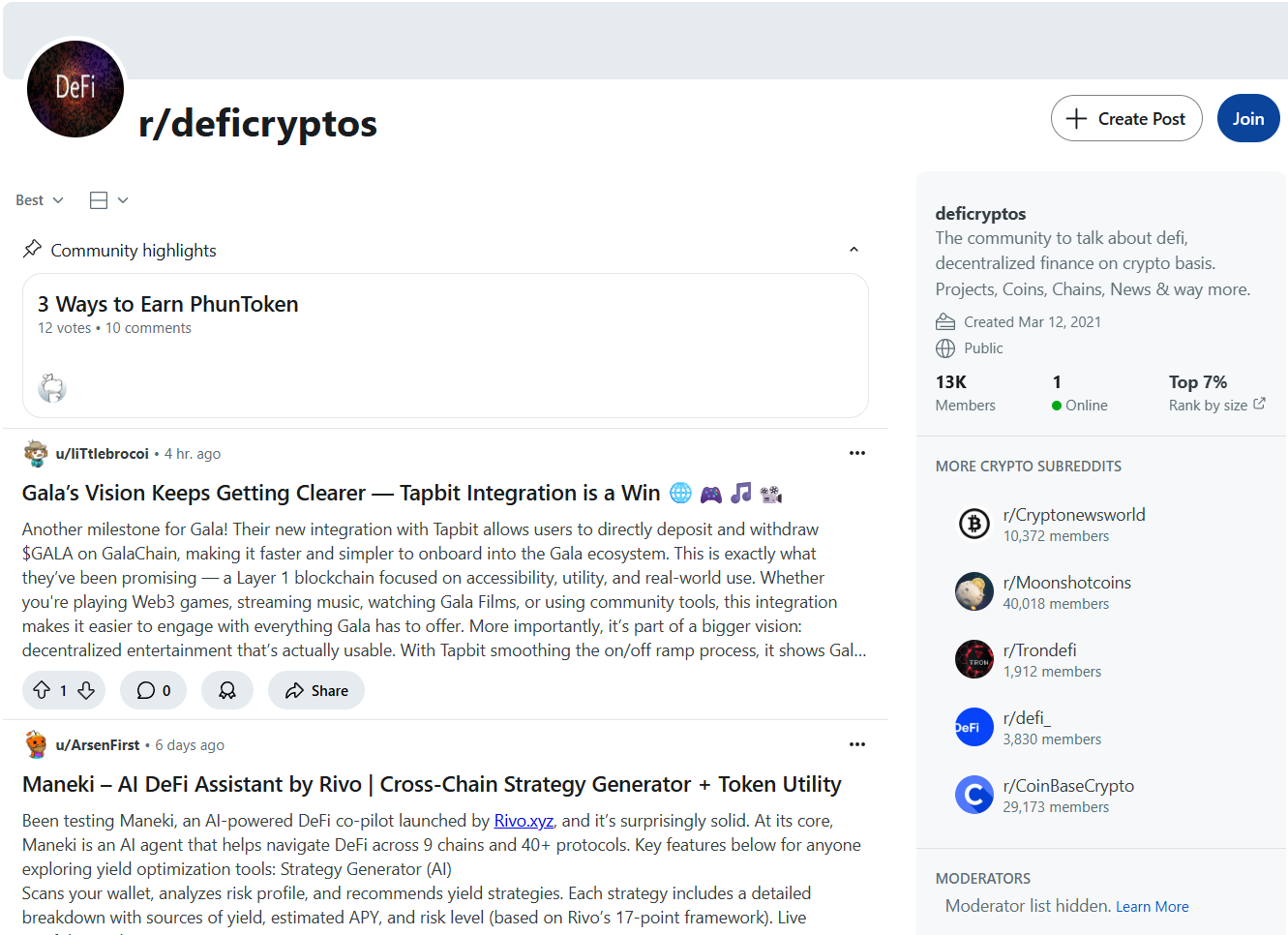Click the 13K Members count
This screenshot has width=1288, height=935.
[x=965, y=393]
